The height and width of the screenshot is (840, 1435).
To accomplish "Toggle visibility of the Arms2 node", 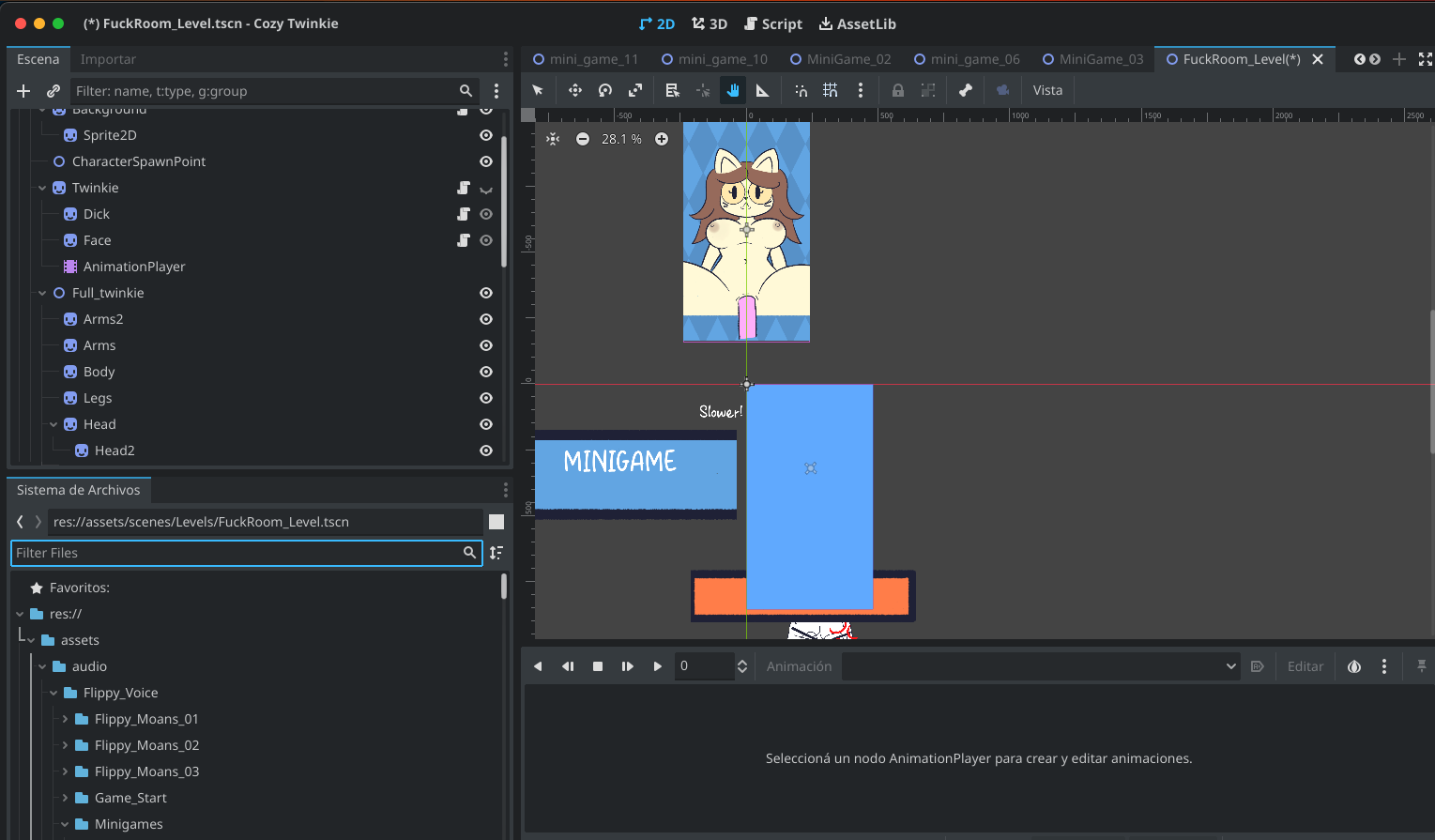I will [x=486, y=319].
